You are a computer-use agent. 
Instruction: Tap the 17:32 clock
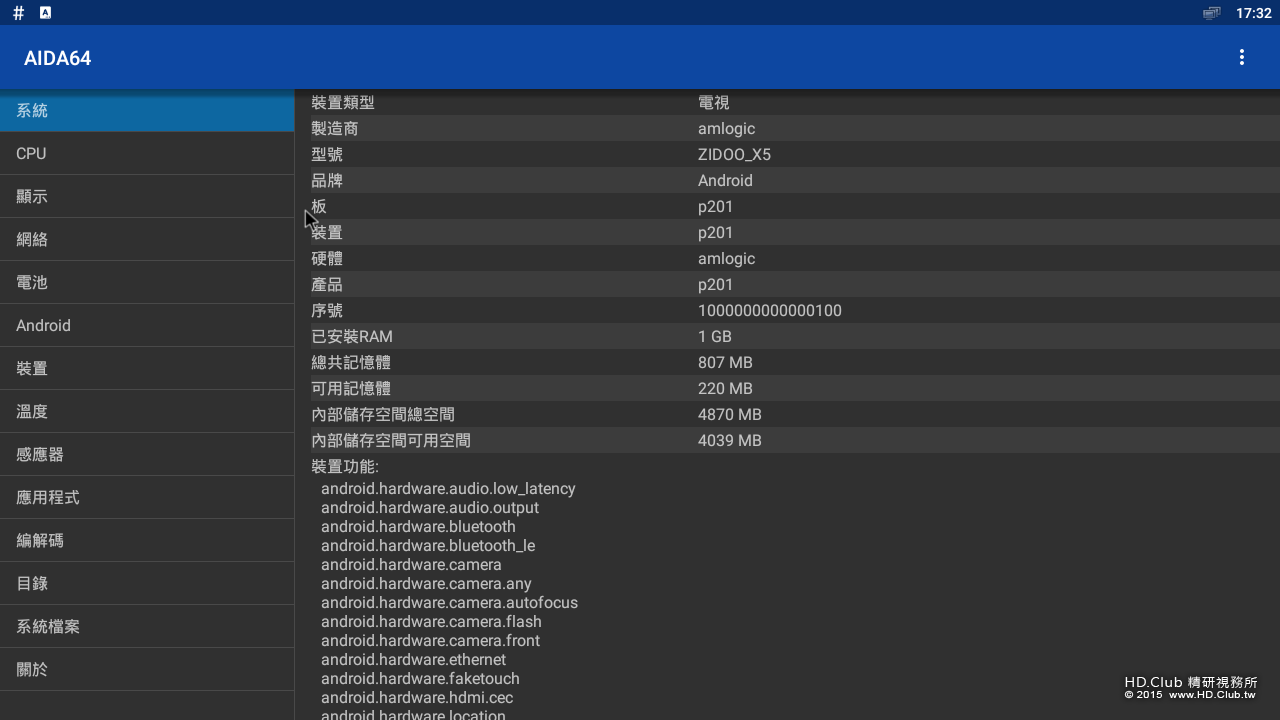click(x=1254, y=13)
